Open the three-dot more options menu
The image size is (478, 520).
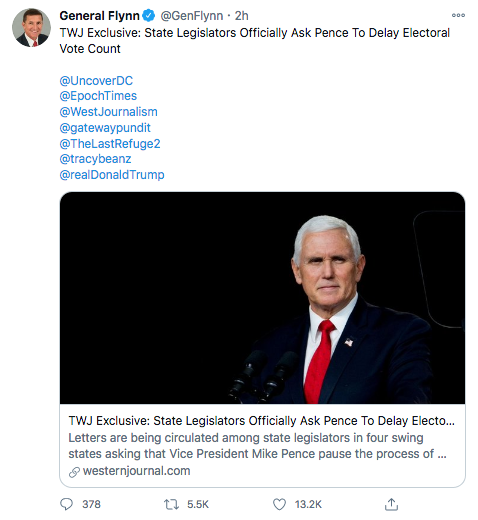click(x=458, y=15)
